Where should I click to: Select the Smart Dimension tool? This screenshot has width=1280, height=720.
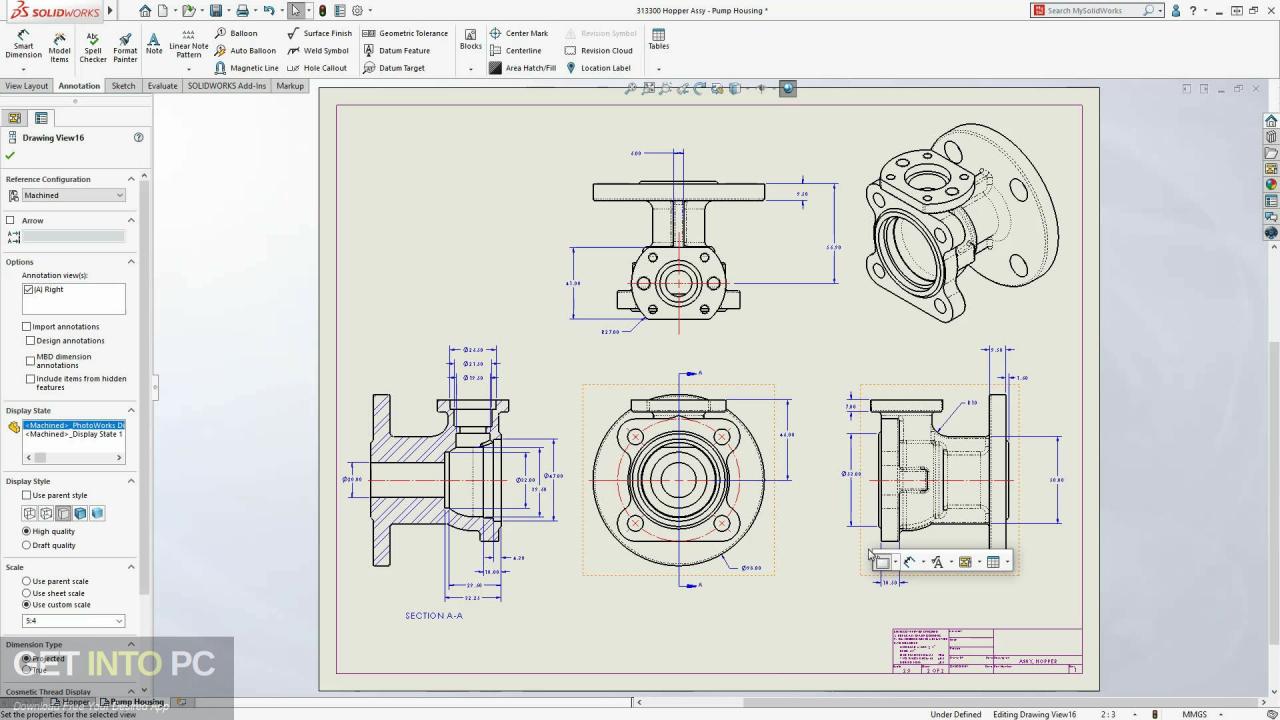(x=23, y=45)
